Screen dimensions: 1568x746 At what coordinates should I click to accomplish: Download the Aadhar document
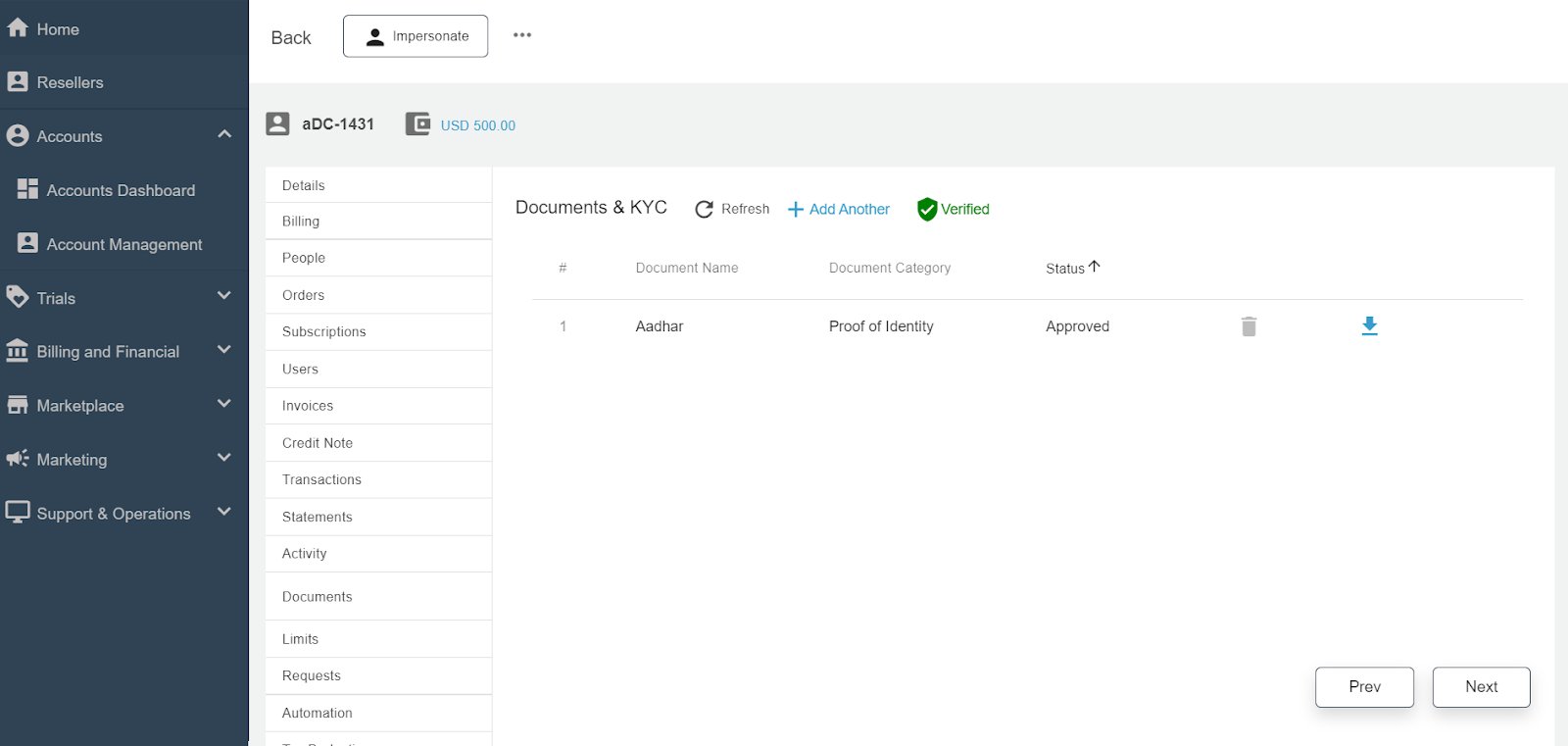click(1369, 326)
